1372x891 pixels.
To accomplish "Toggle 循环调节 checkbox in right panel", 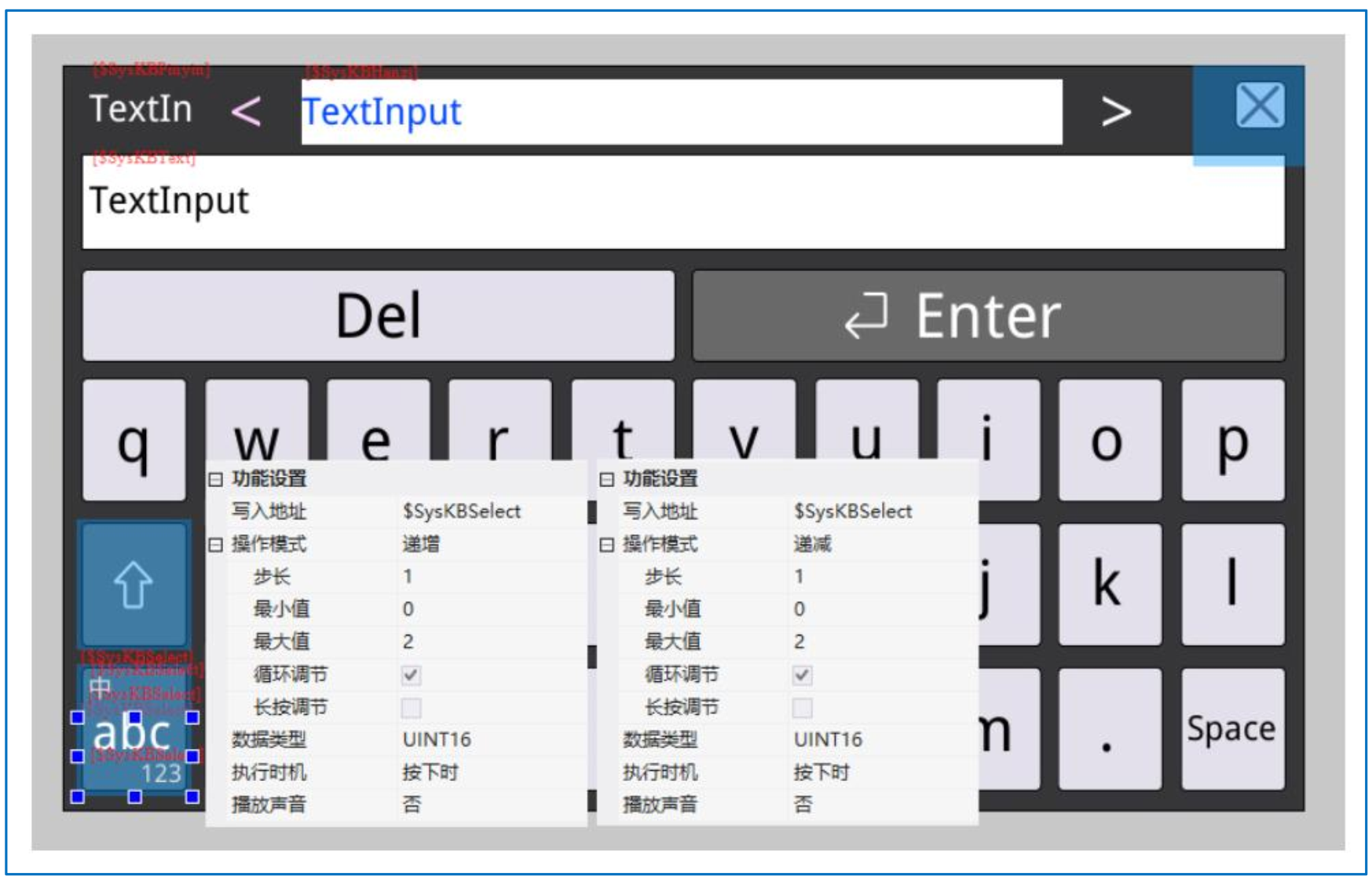I will 802,675.
